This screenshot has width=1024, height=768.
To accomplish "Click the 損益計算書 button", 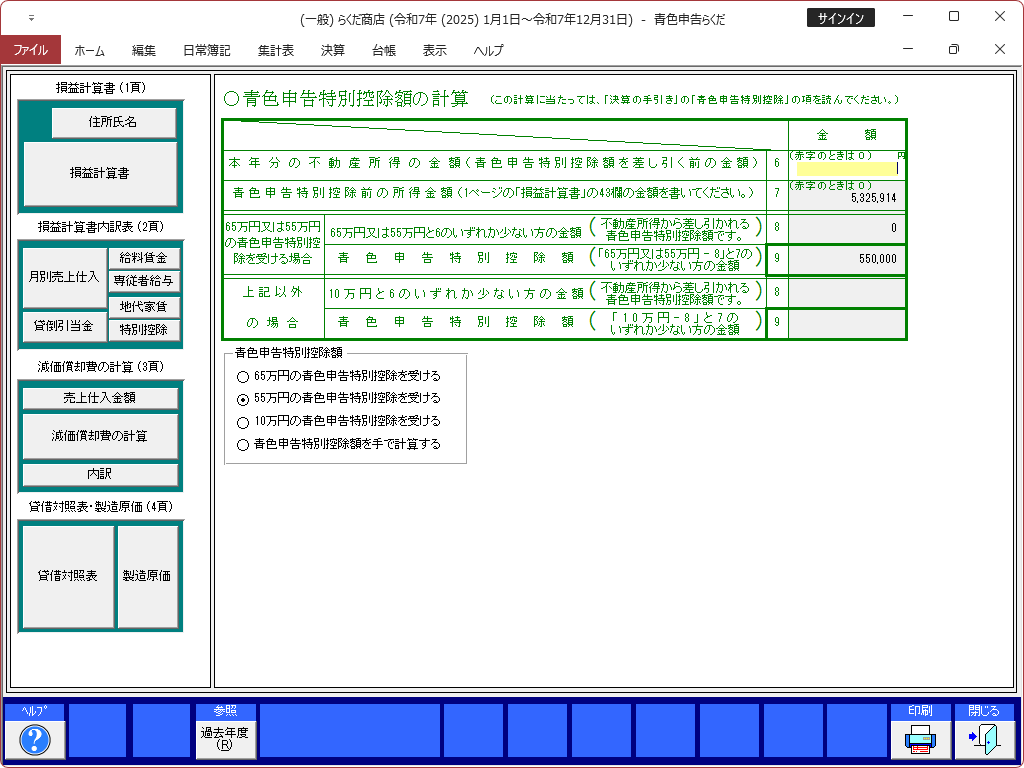I will tap(100, 173).
